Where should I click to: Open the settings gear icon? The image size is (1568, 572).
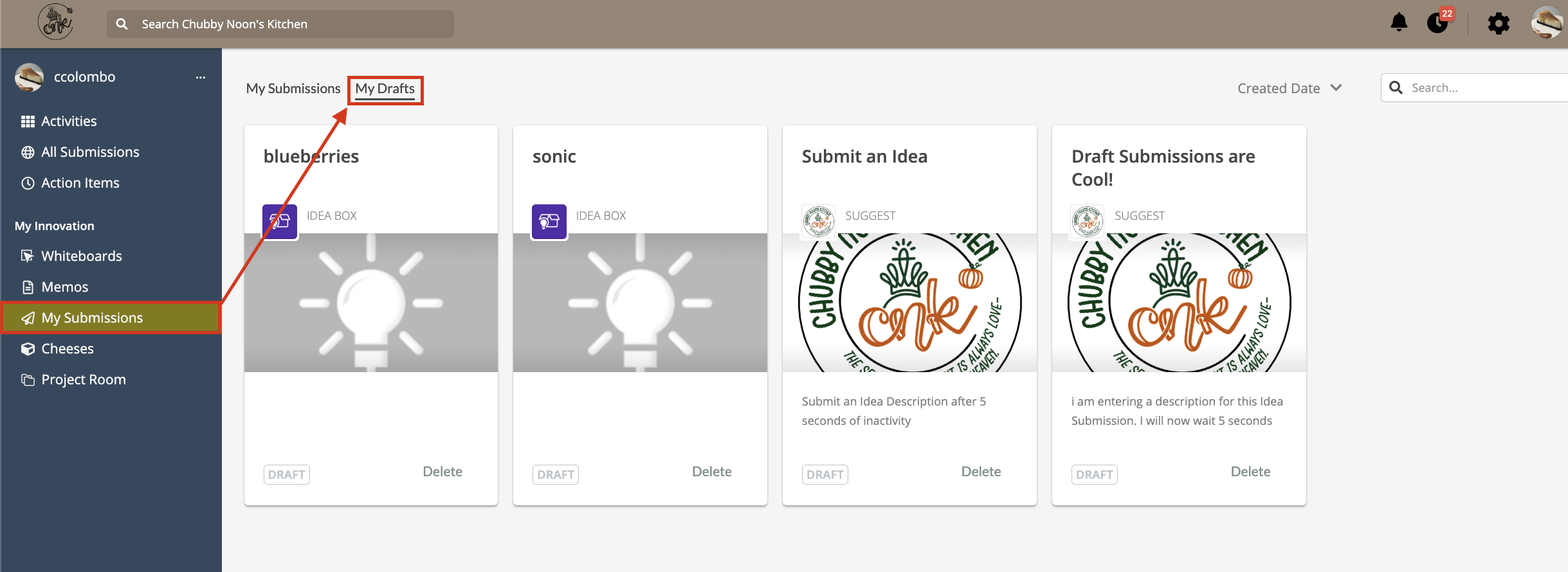pyautogui.click(x=1499, y=24)
